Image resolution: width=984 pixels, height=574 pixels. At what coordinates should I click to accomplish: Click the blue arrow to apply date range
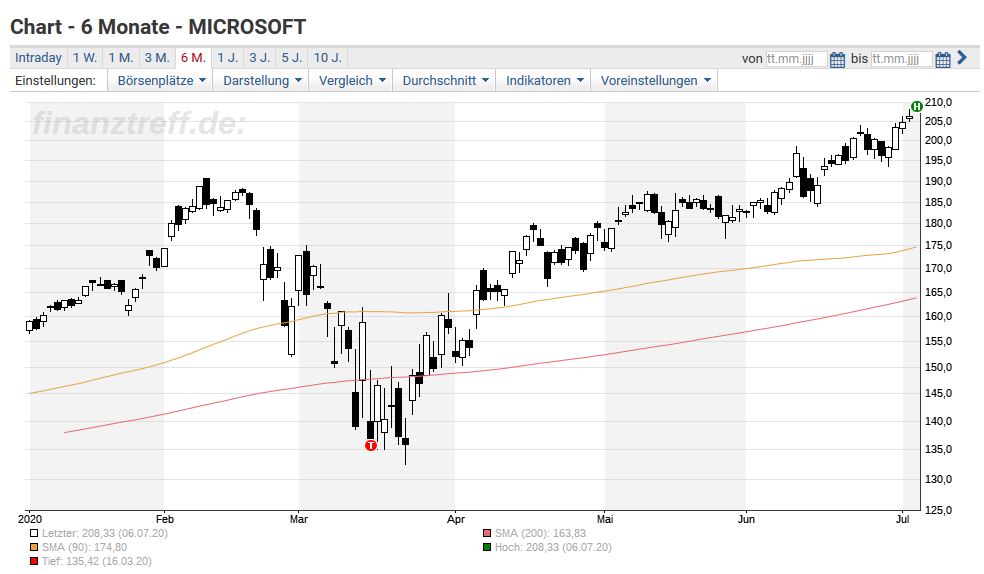[962, 58]
